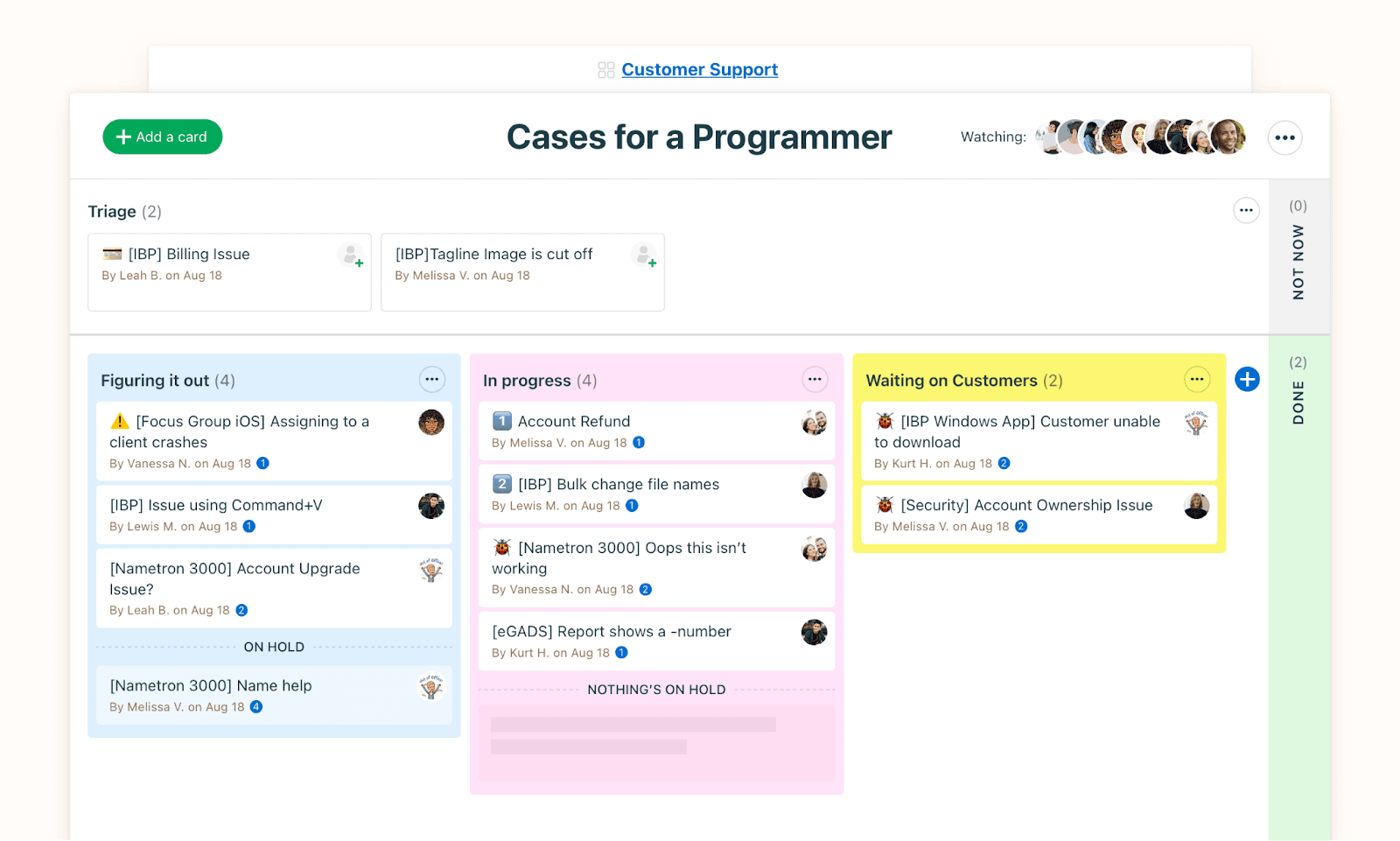Click comment badge on eGADS Report card
1400x841 pixels.
pos(621,652)
